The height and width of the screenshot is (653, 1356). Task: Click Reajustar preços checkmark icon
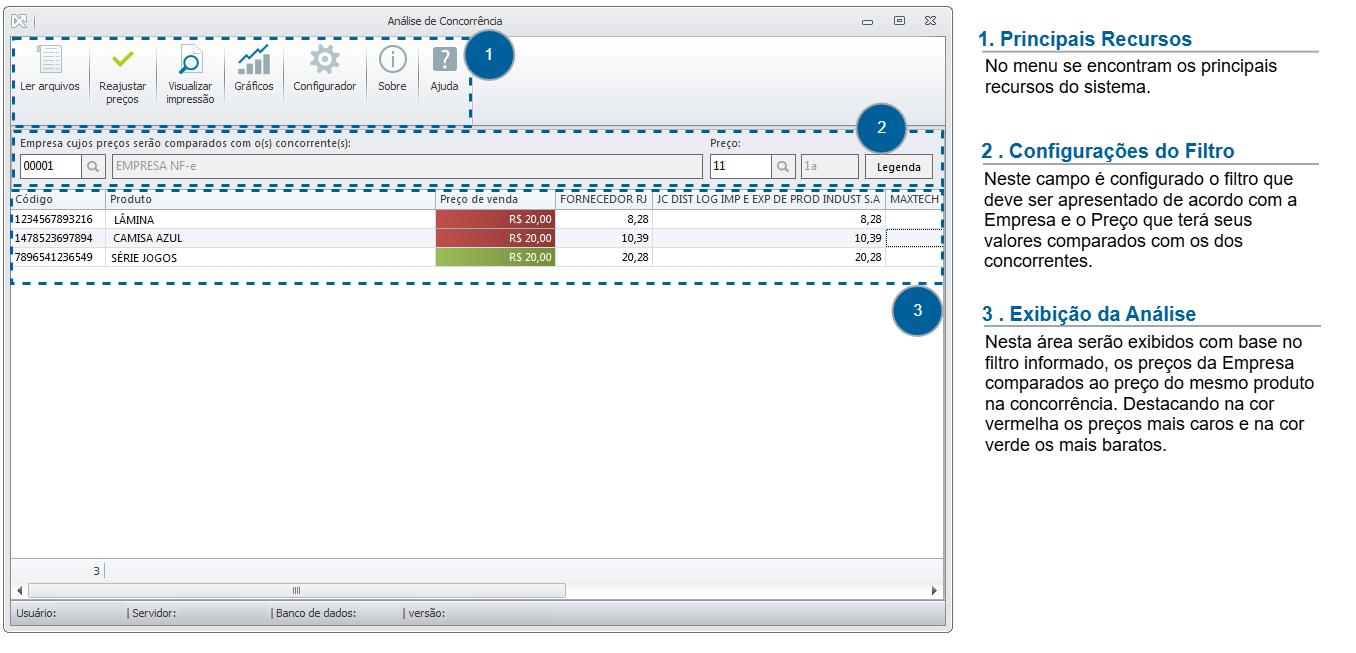123,60
